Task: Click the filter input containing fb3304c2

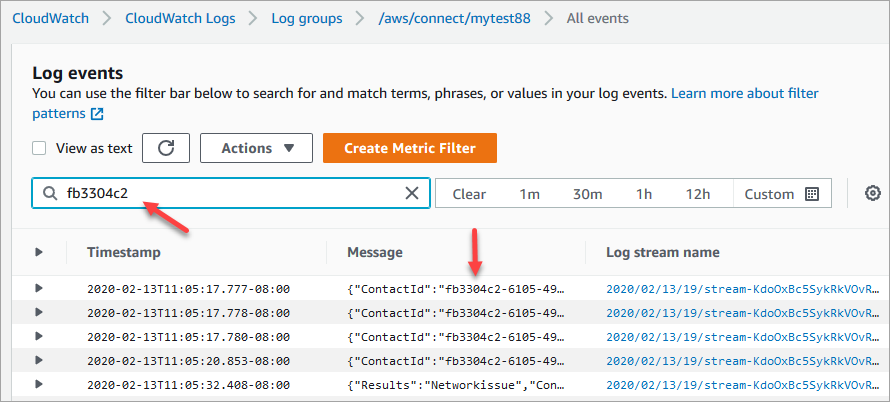Action: pos(230,194)
